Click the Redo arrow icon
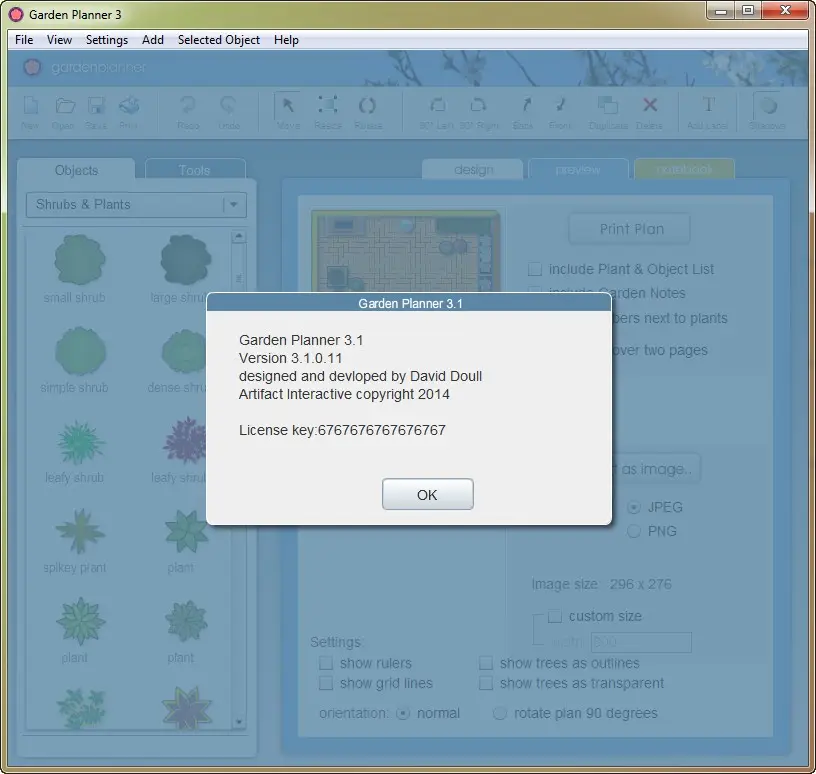The width and height of the screenshot is (816, 774). 188,106
